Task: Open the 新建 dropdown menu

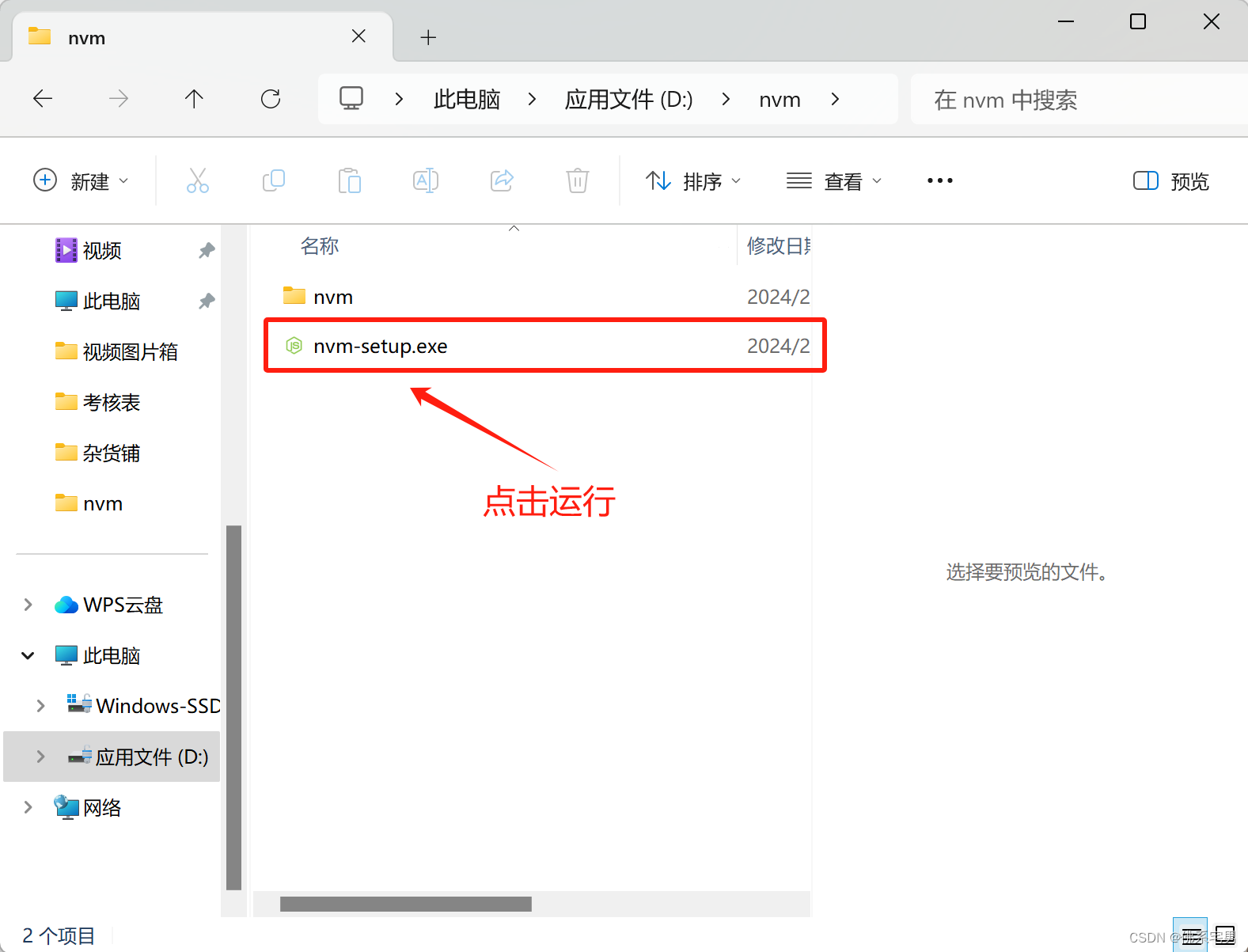Action: click(80, 181)
